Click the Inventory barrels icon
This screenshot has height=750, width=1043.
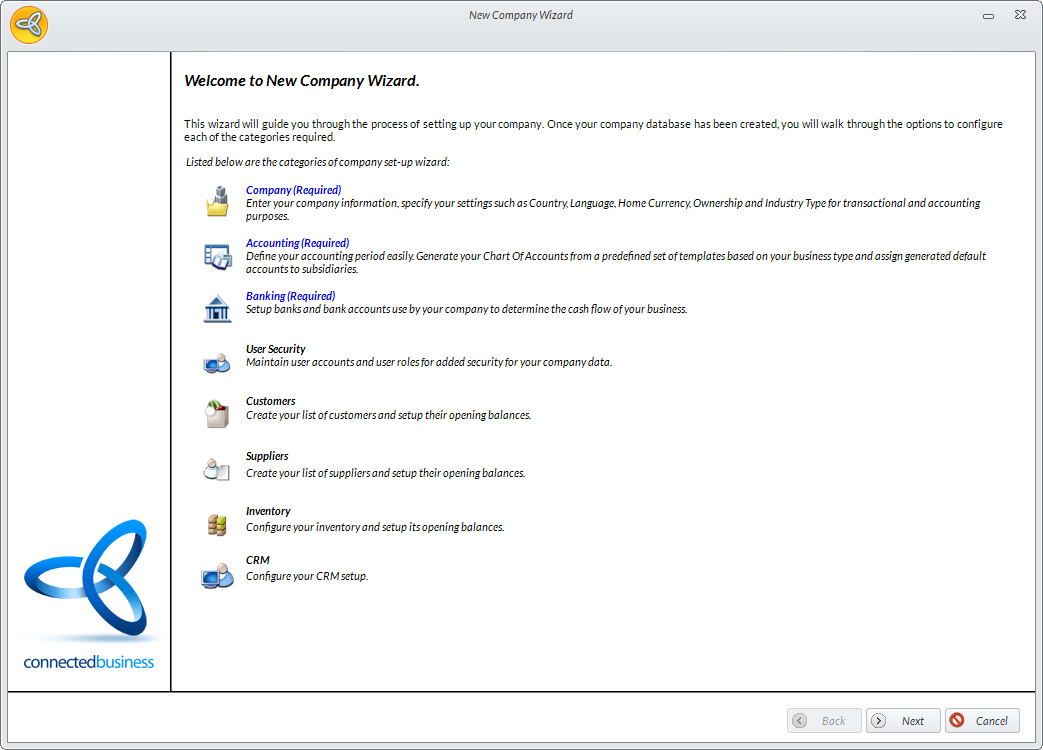pyautogui.click(x=217, y=523)
